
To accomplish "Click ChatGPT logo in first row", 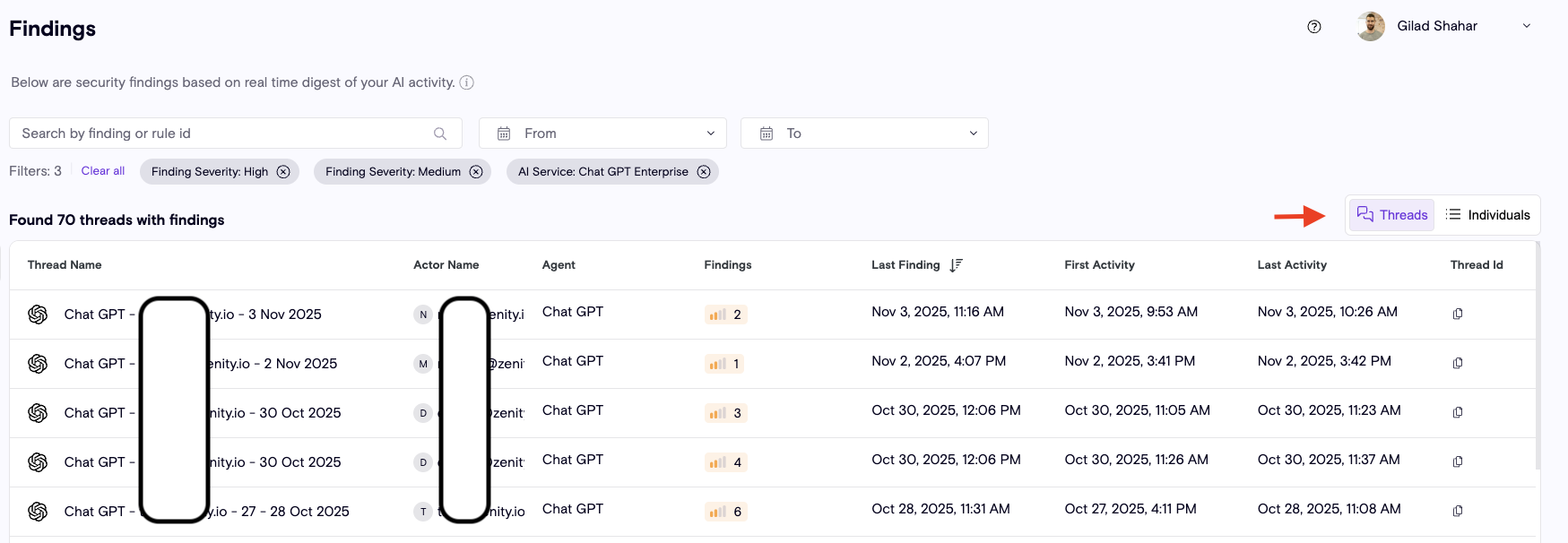I will click(x=38, y=315).
